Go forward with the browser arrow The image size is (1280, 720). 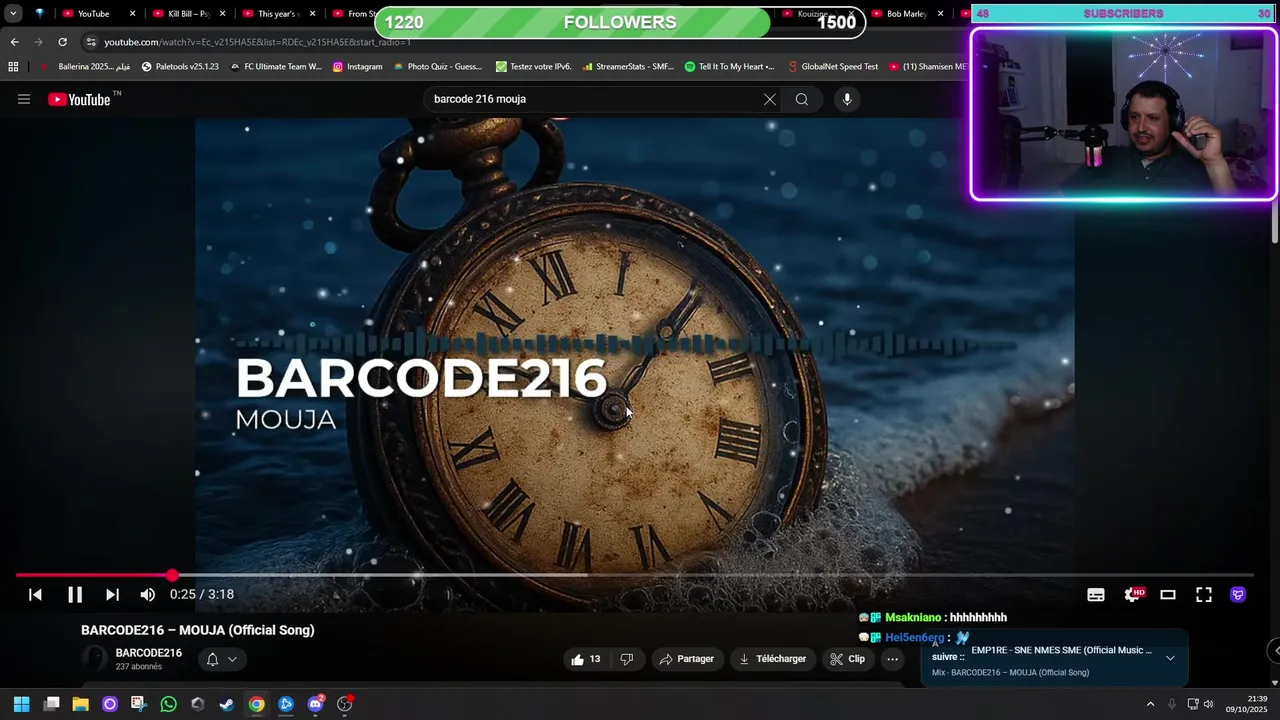point(38,42)
